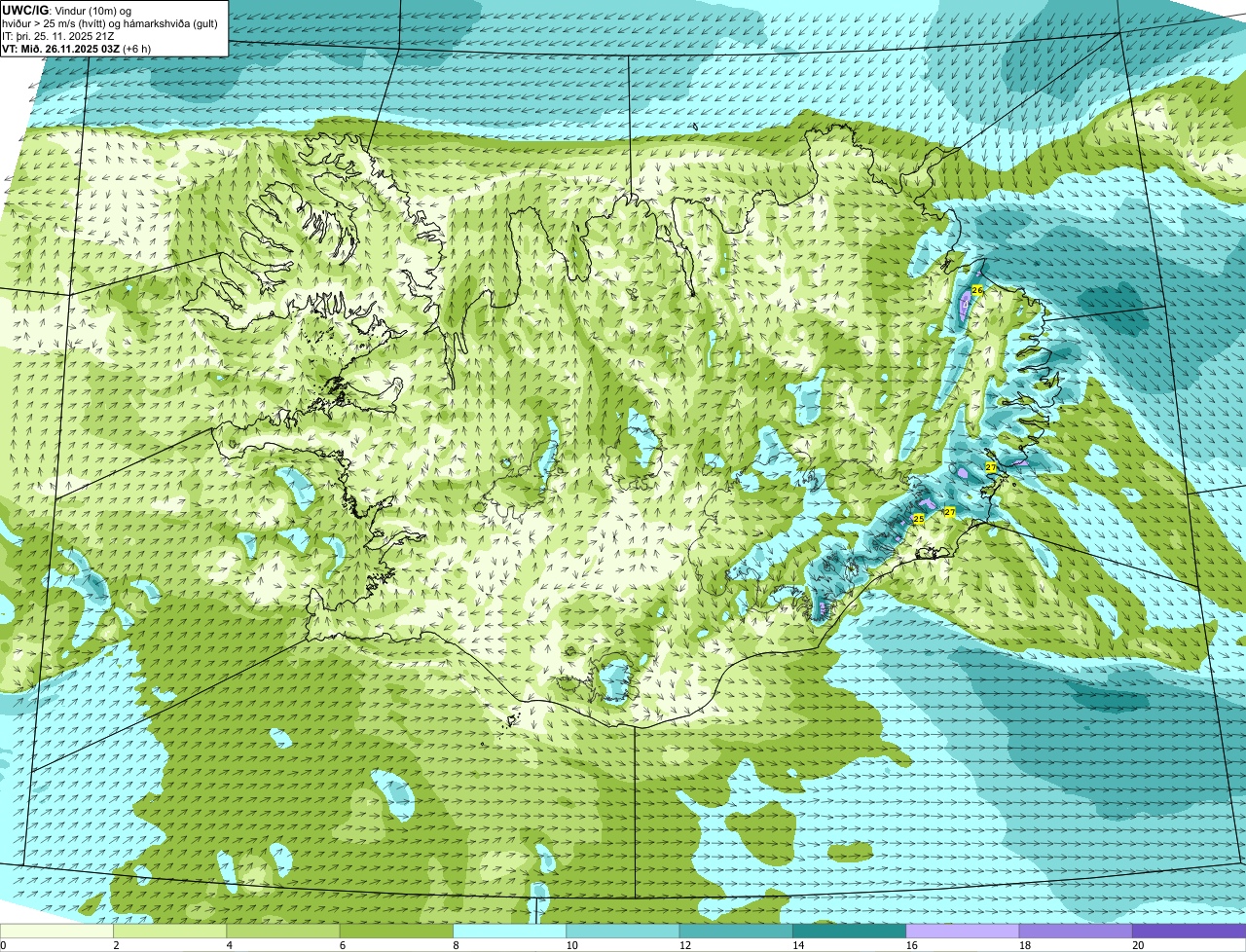Click the 12–14 m/s teal legend color
This screenshot has height=952, width=1246.
[x=736, y=931]
